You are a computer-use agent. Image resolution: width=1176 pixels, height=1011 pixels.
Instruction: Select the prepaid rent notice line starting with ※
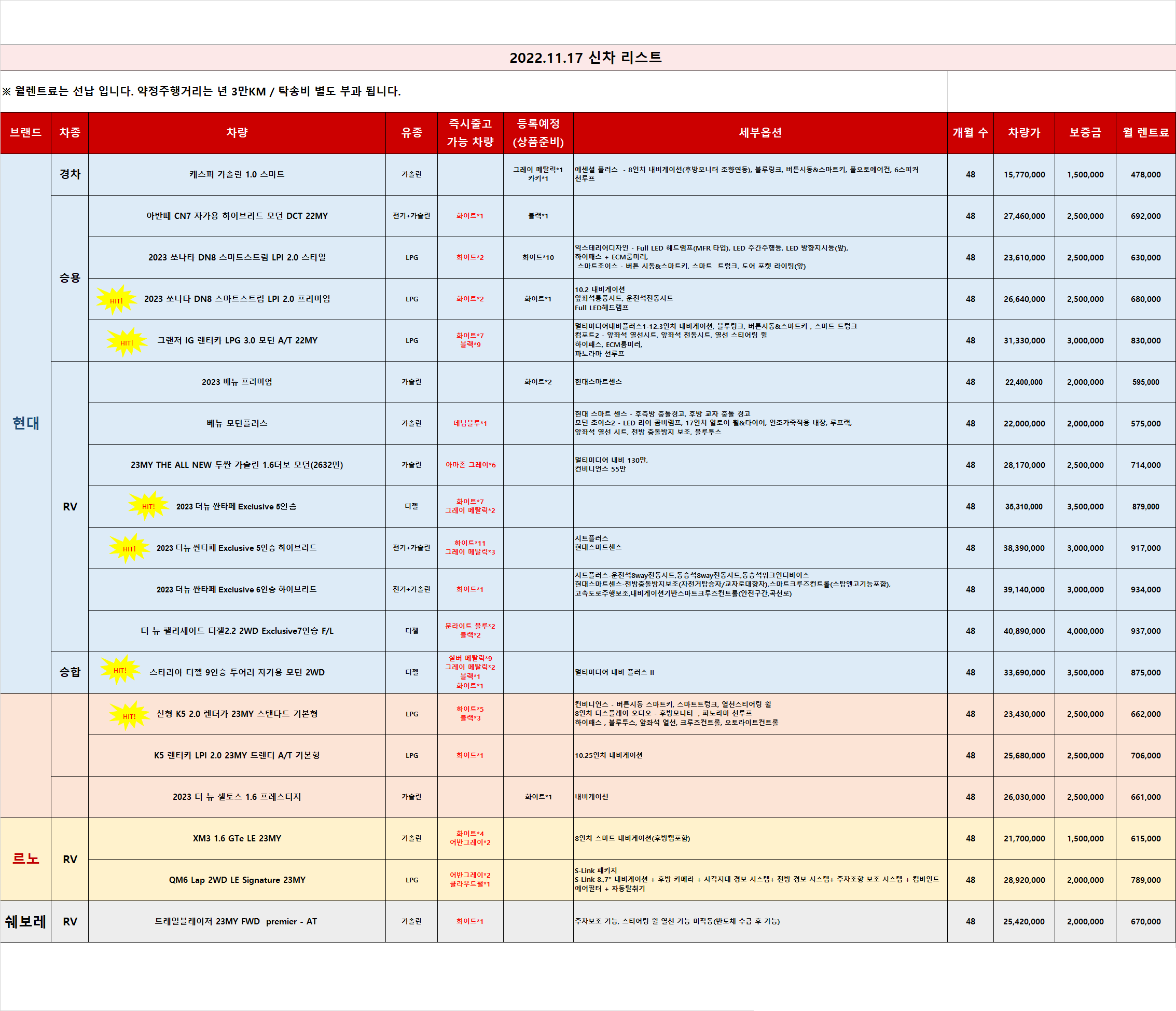(x=201, y=91)
